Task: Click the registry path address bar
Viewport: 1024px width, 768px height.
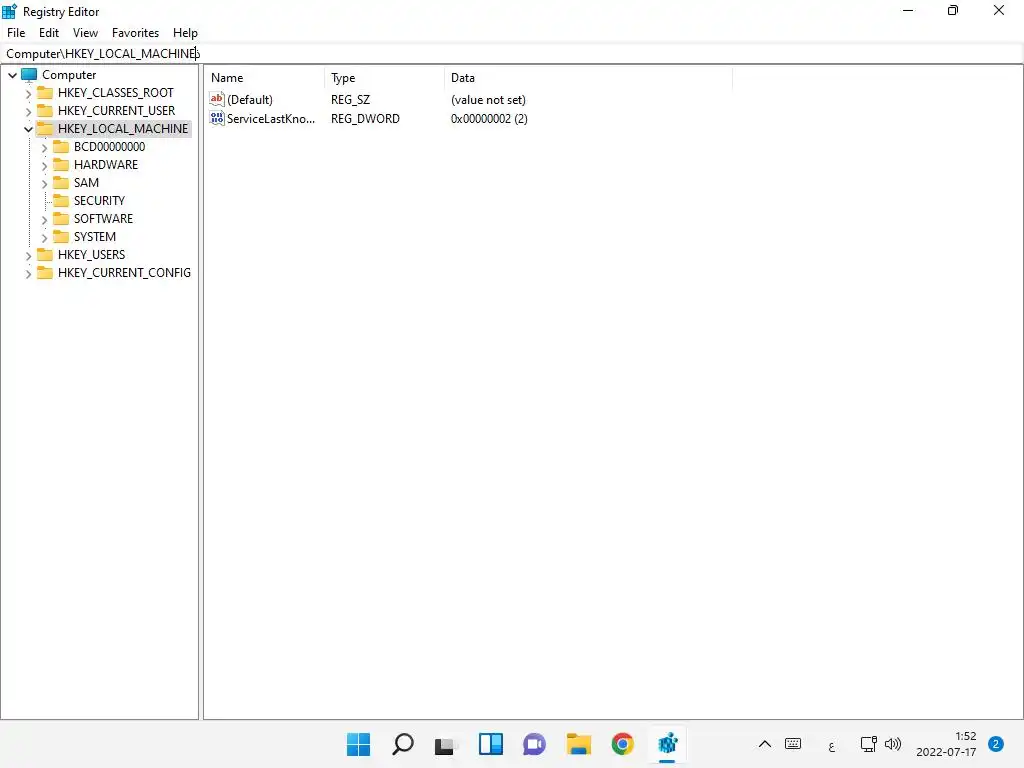Action: 512,54
